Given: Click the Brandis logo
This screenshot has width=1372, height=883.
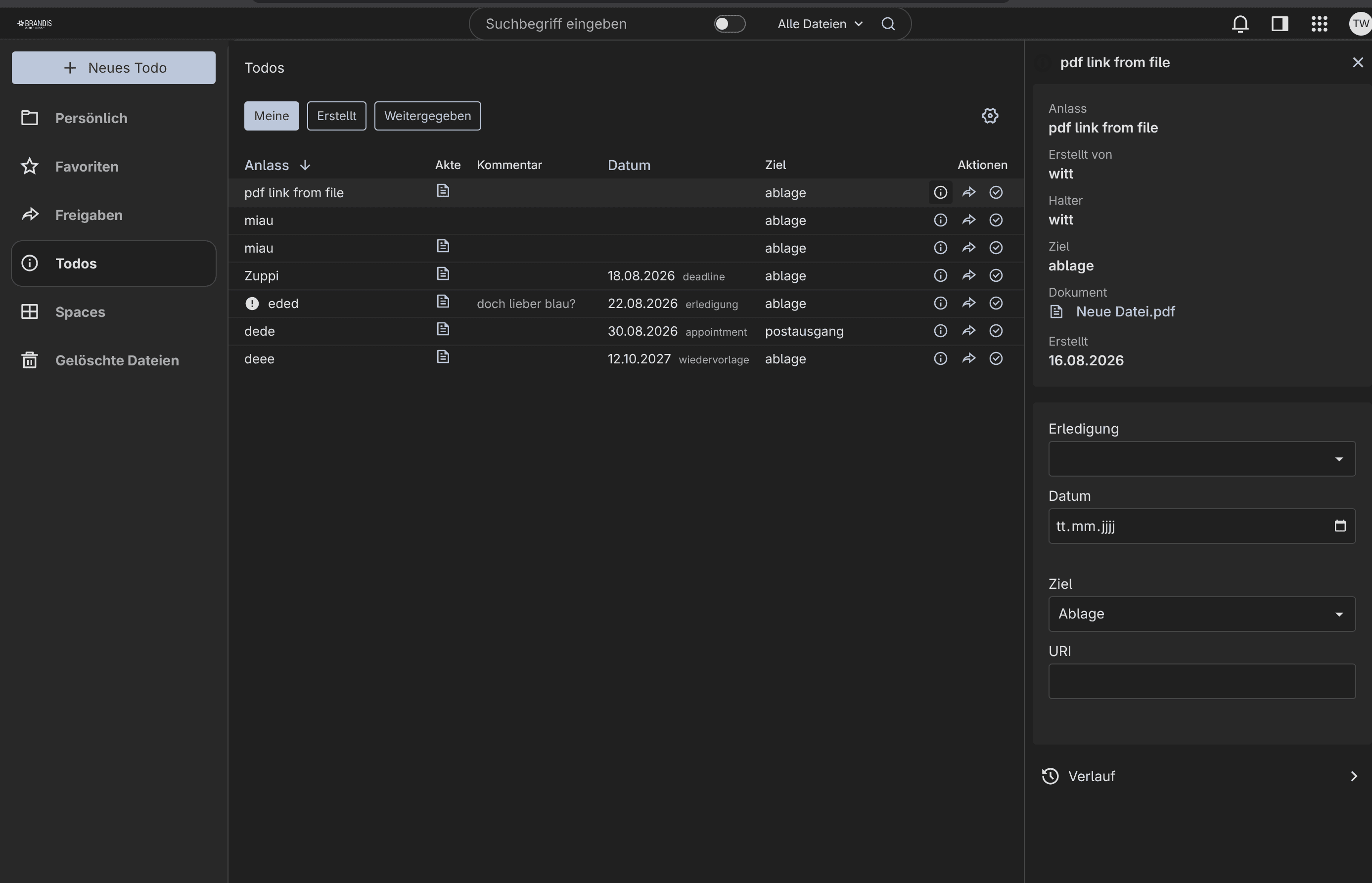Looking at the screenshot, I should [x=35, y=24].
